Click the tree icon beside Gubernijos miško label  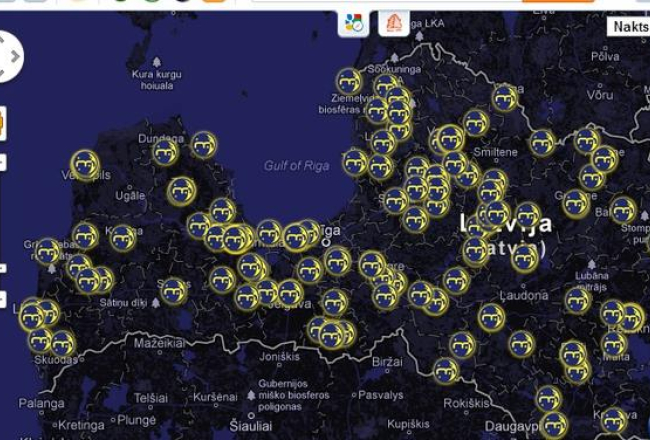[251, 395]
